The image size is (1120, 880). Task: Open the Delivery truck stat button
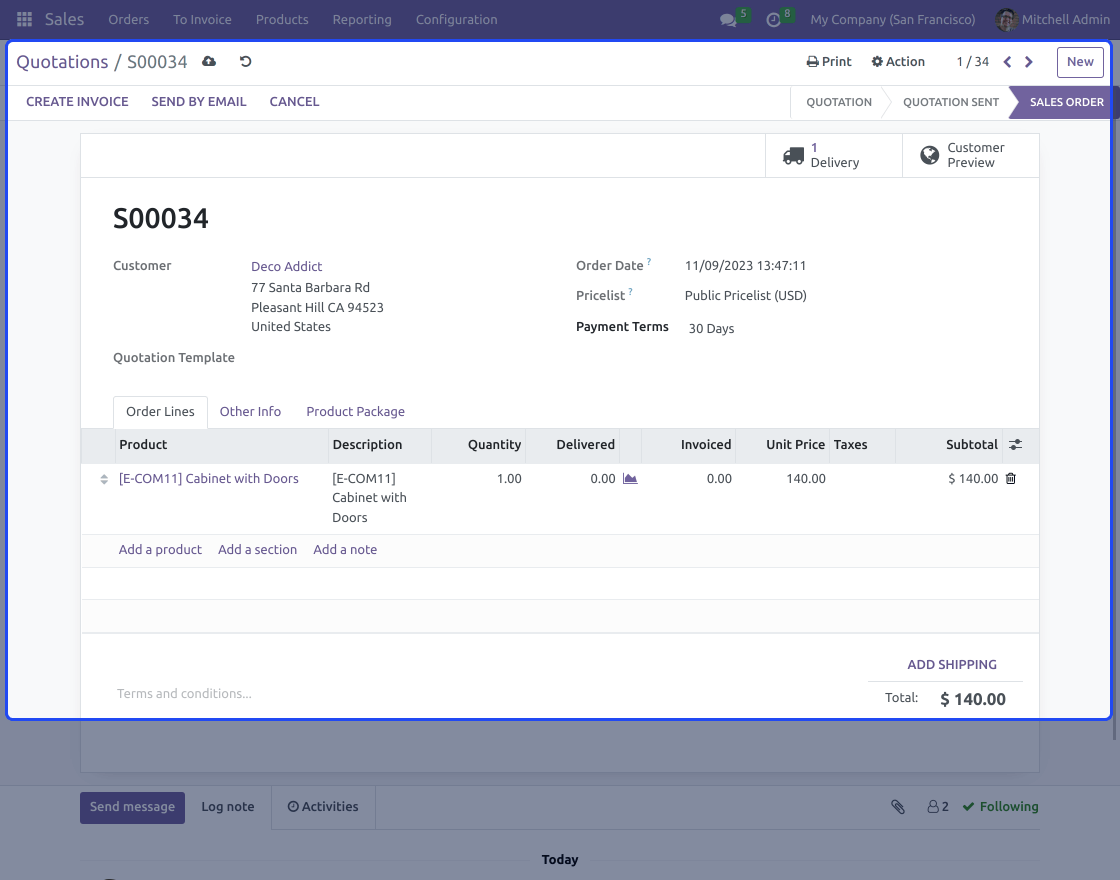(x=834, y=155)
